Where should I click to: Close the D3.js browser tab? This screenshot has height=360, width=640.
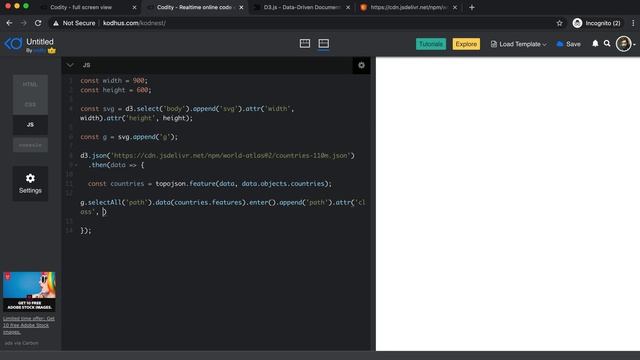[348, 7]
